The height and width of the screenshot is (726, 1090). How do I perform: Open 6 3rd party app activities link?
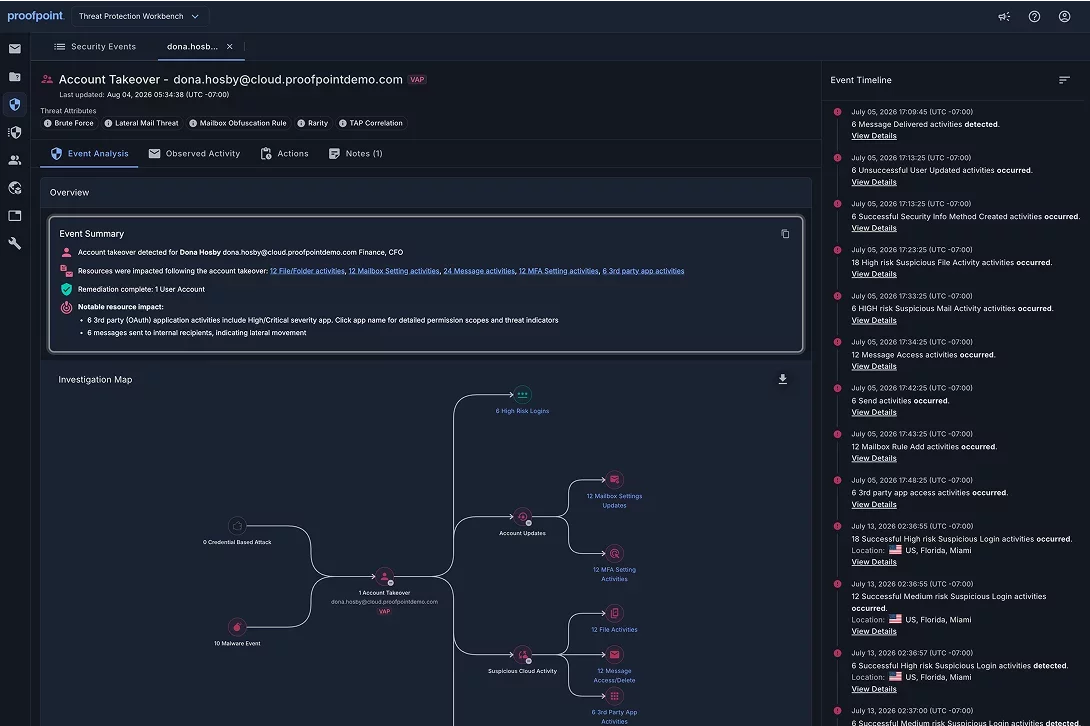tap(643, 271)
